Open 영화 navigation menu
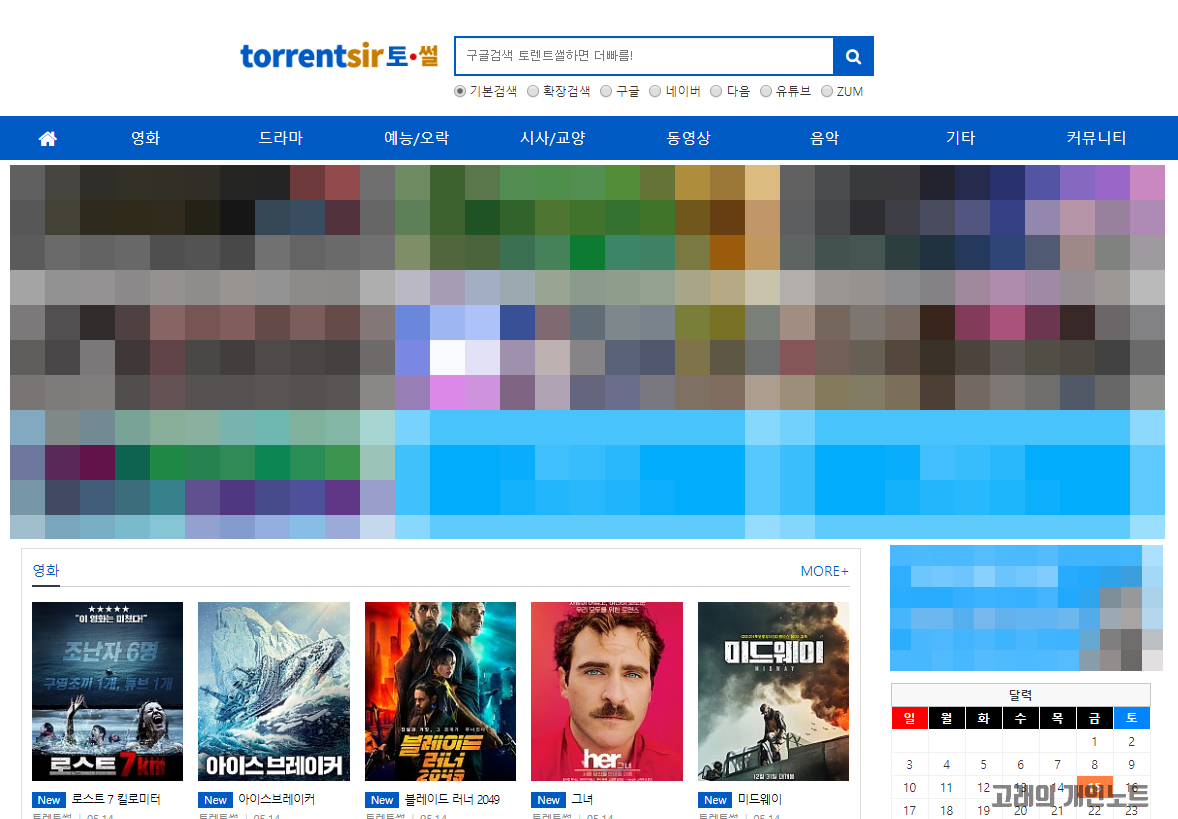 click(x=145, y=138)
